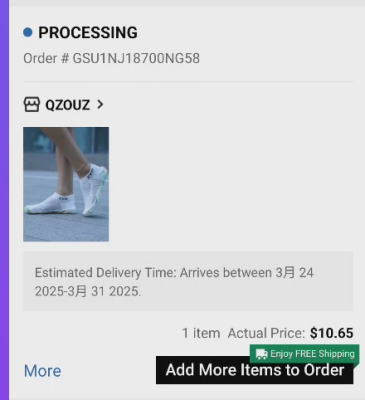The height and width of the screenshot is (400, 365).
Task: Click the blue status dot beside PROCESSING
Action: (28, 32)
